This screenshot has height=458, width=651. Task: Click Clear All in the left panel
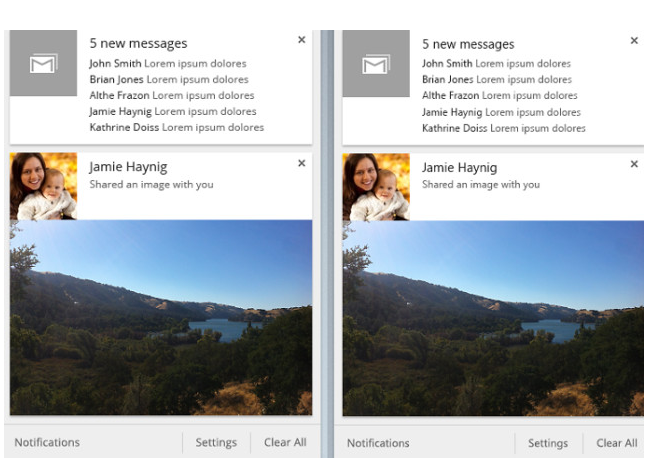pos(285,443)
